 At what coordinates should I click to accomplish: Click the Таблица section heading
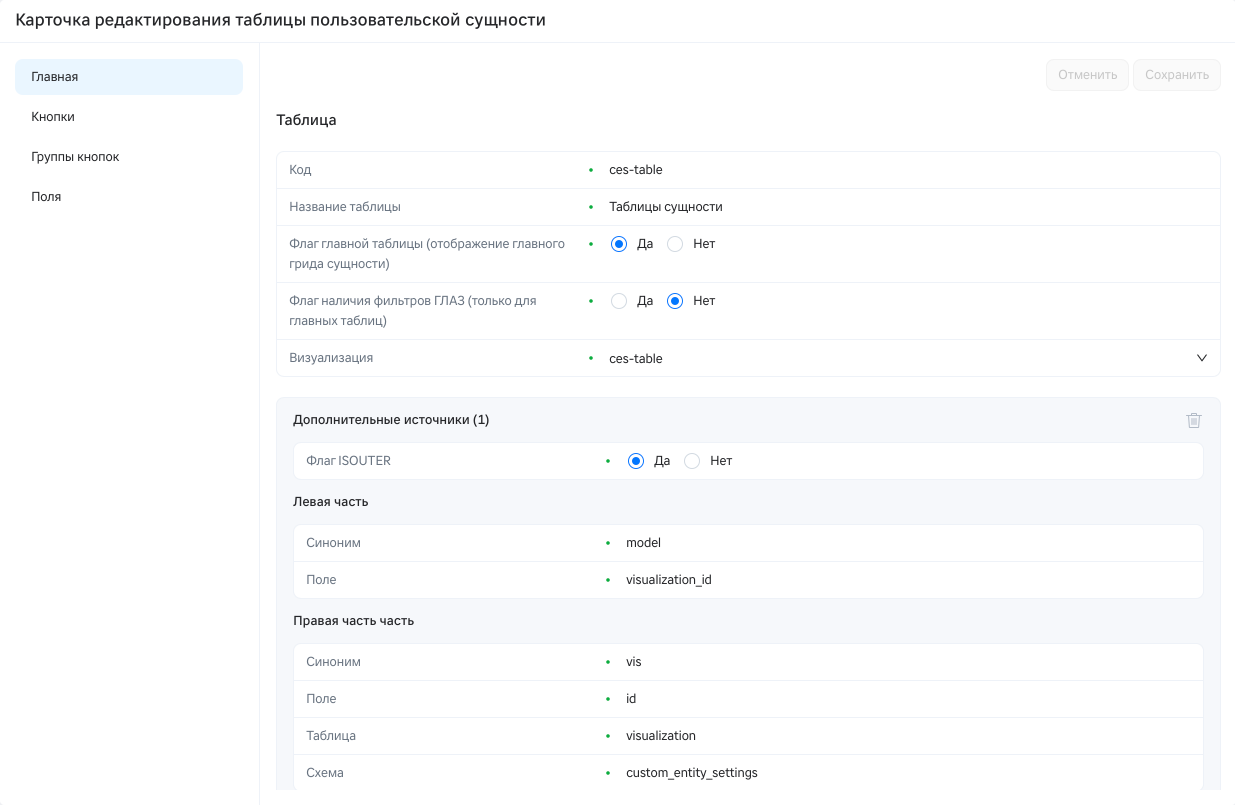click(306, 120)
